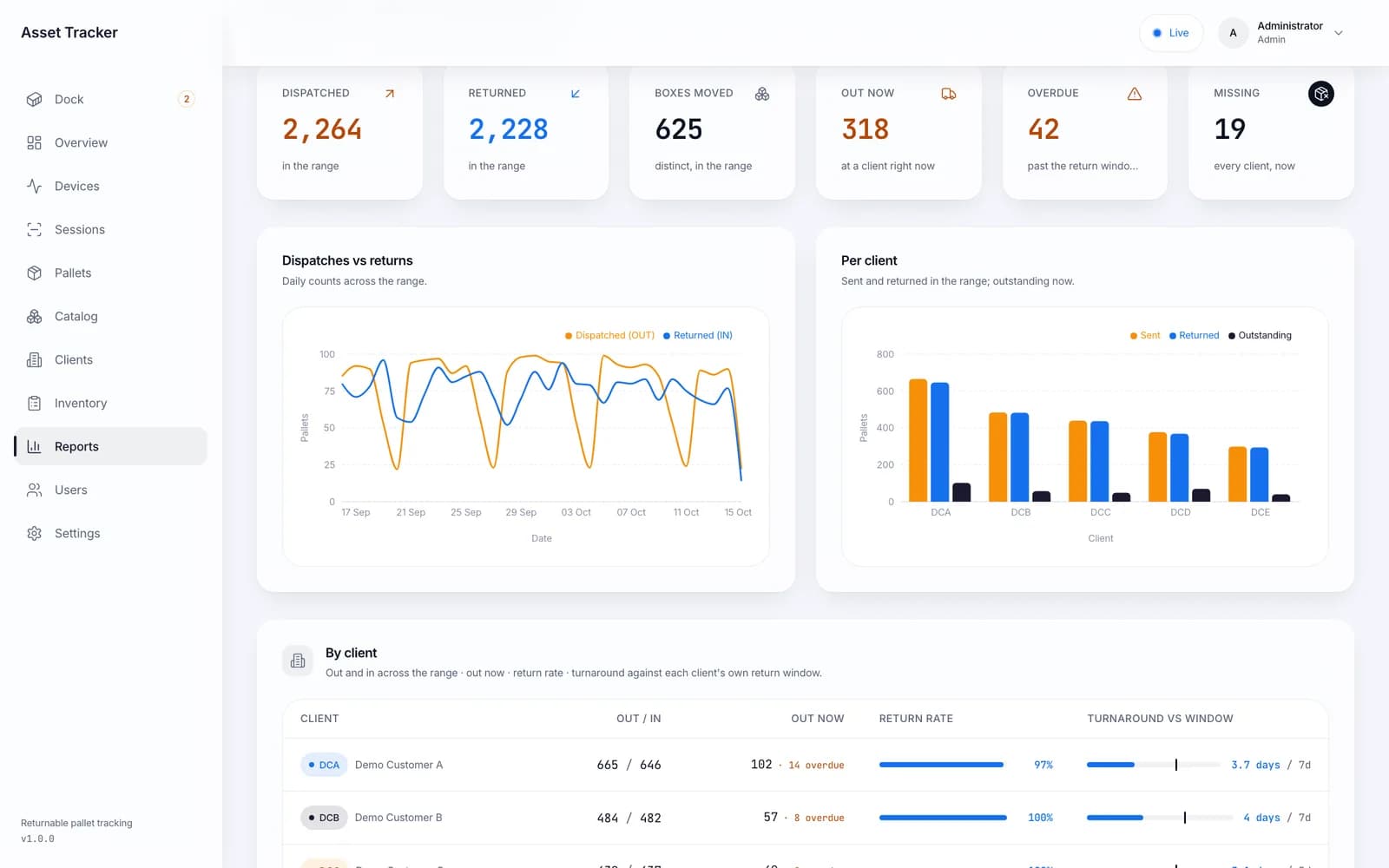Click the 2,228 returned value

508,129
